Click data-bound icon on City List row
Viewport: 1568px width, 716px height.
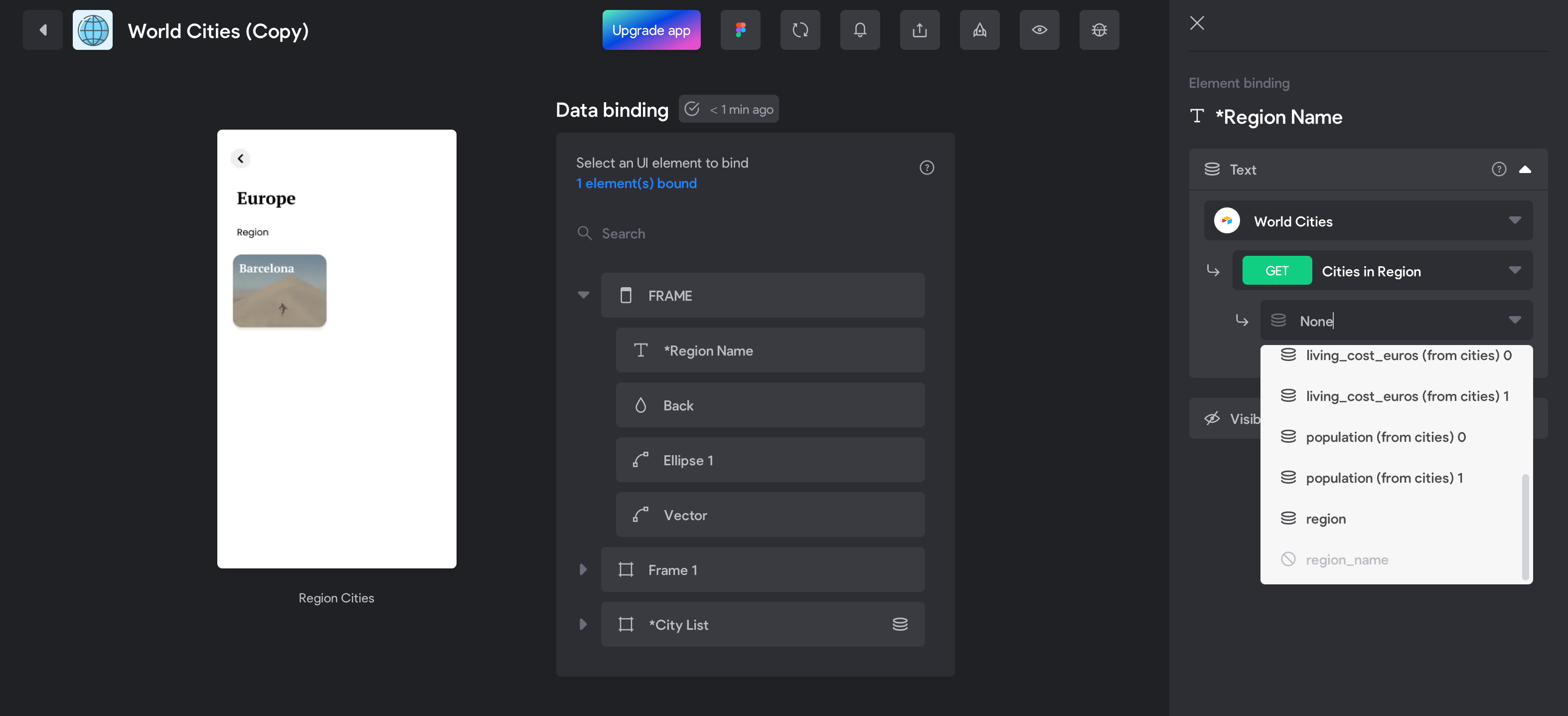tap(900, 624)
